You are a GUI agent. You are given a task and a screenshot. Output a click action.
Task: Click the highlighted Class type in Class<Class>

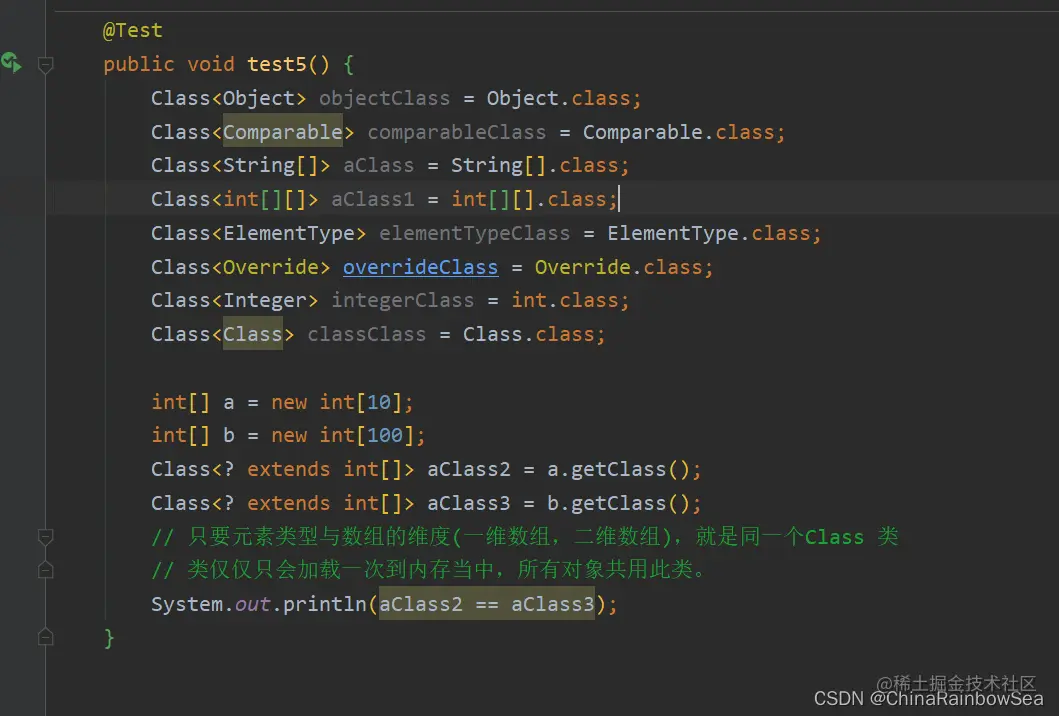pos(253,334)
